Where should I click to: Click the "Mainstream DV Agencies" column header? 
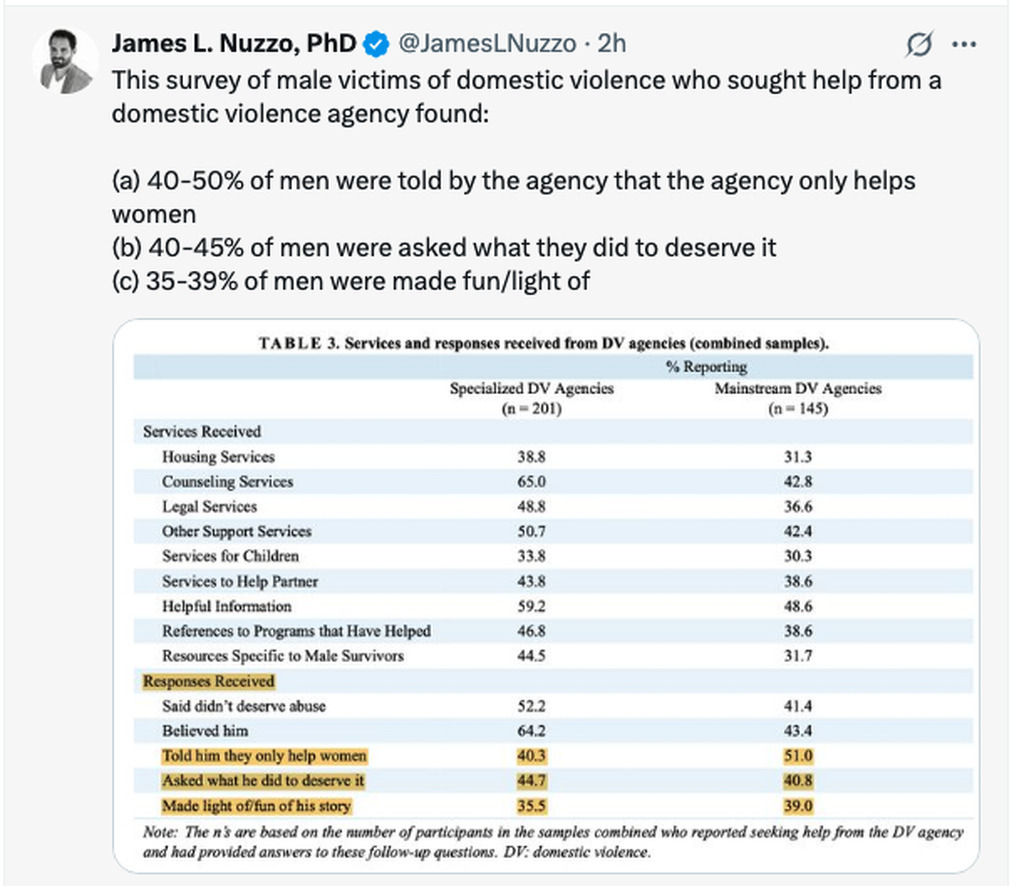797,388
